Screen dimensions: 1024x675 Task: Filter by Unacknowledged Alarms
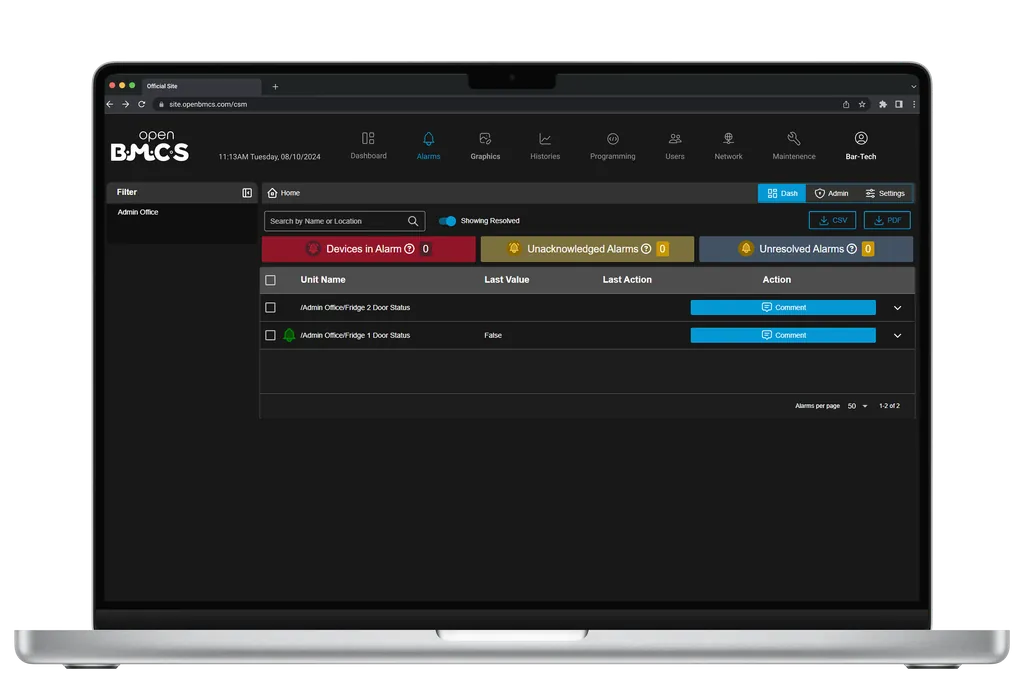click(x=587, y=249)
